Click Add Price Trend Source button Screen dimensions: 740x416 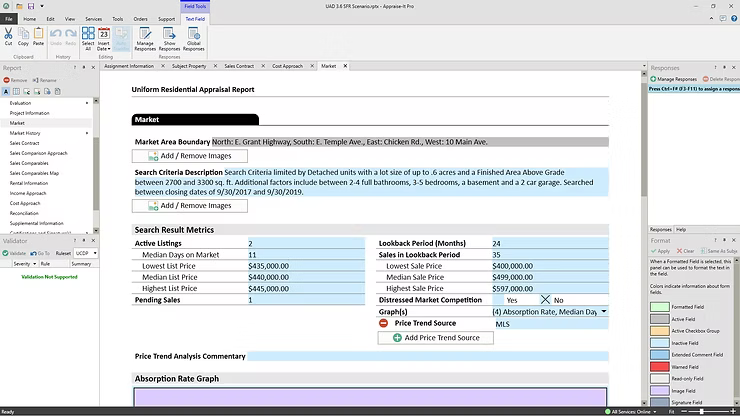[436, 338]
